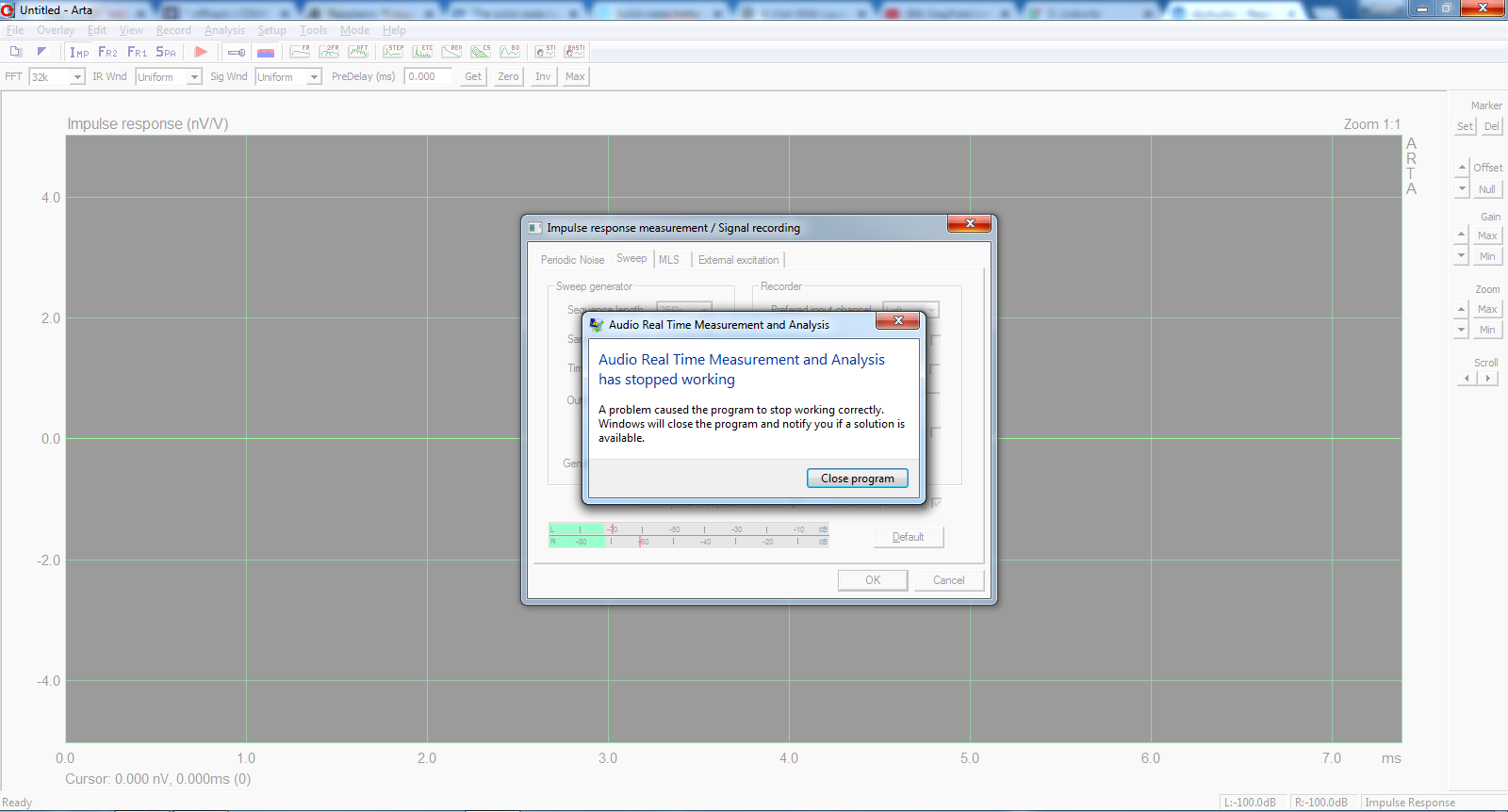The height and width of the screenshot is (812, 1508).
Task: Click the PreDelay (ms) input field
Action: tap(429, 77)
